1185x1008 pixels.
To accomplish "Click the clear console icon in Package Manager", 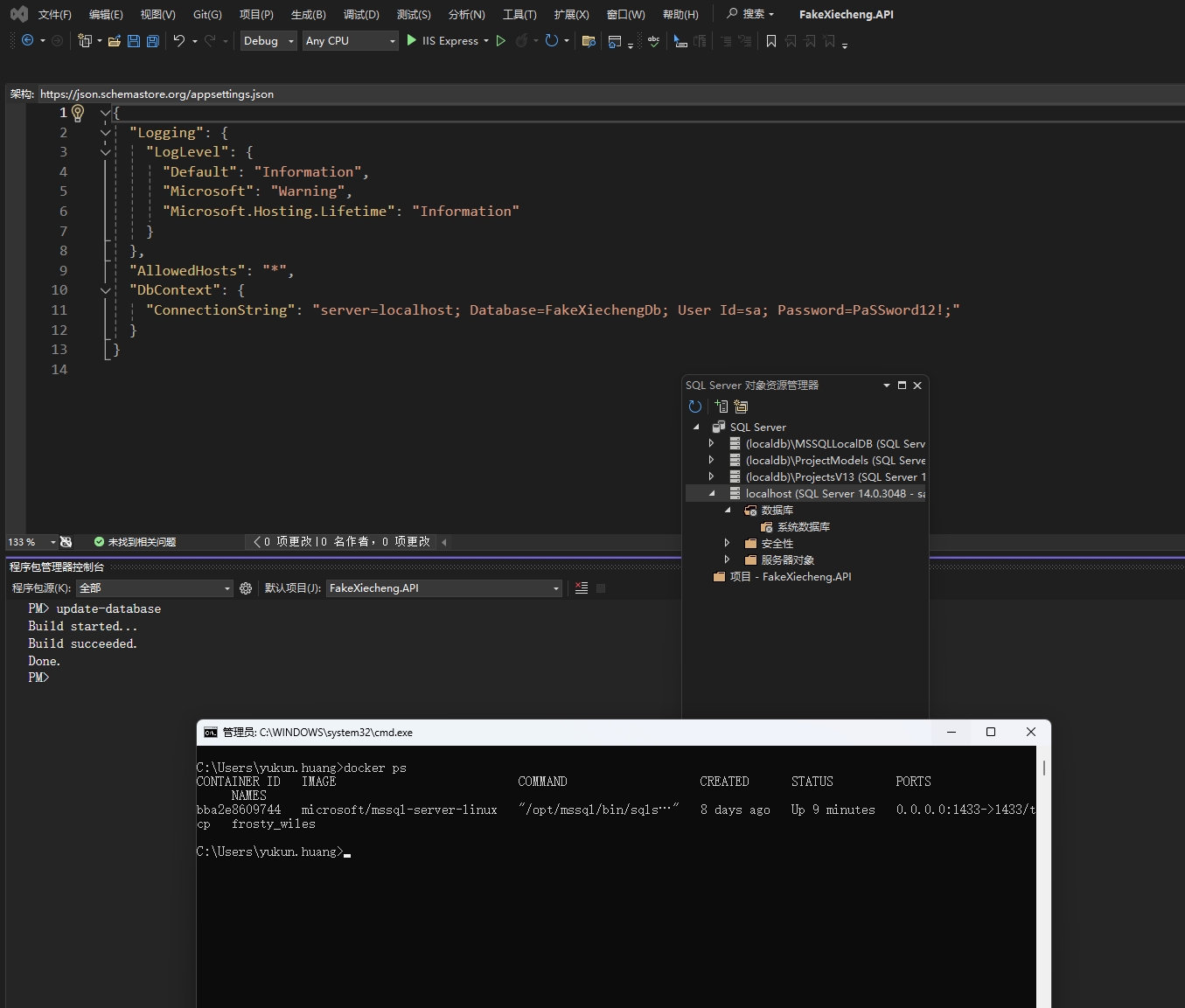I will (x=582, y=588).
